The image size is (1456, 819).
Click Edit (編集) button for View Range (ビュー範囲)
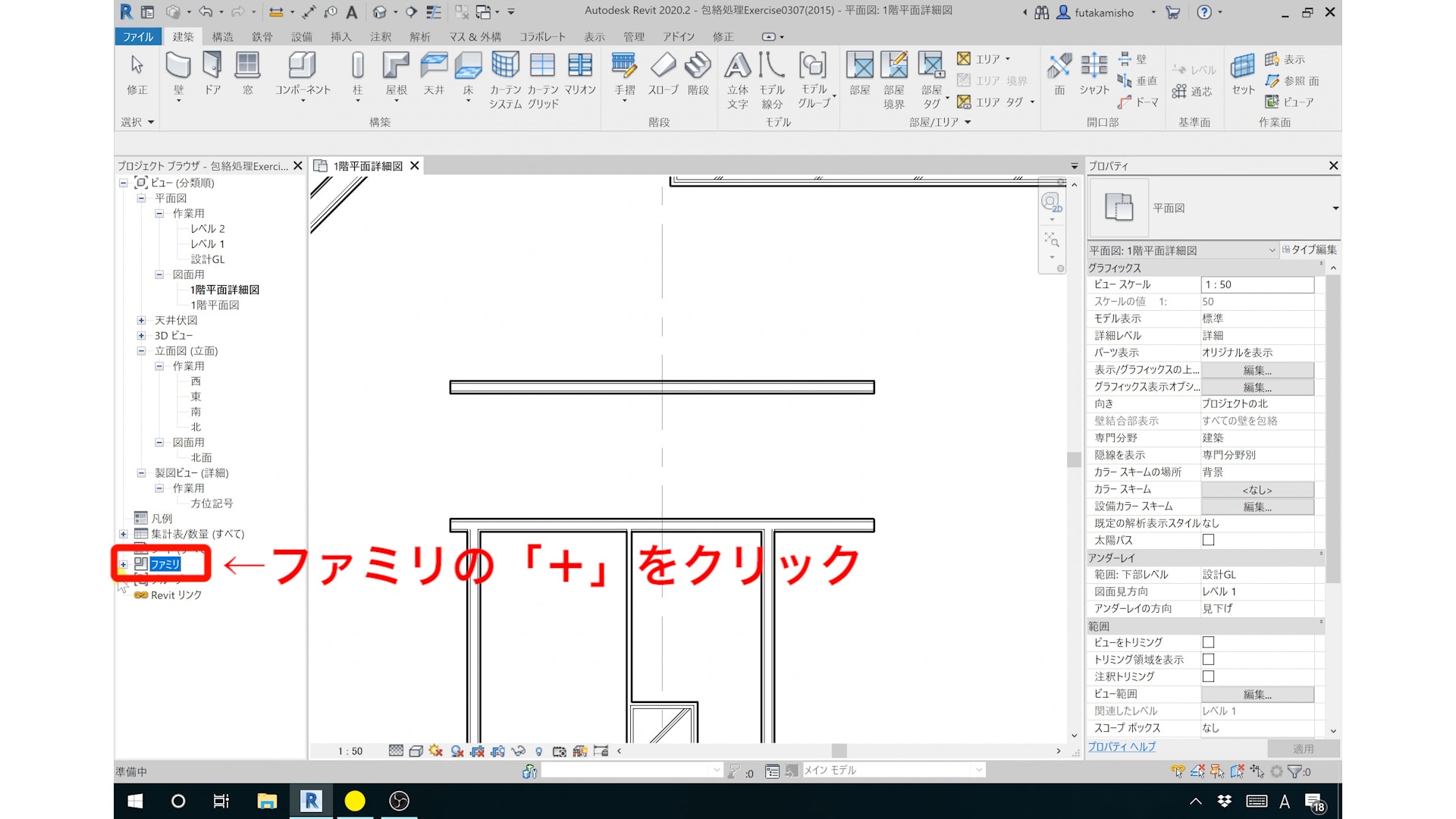tap(1257, 694)
